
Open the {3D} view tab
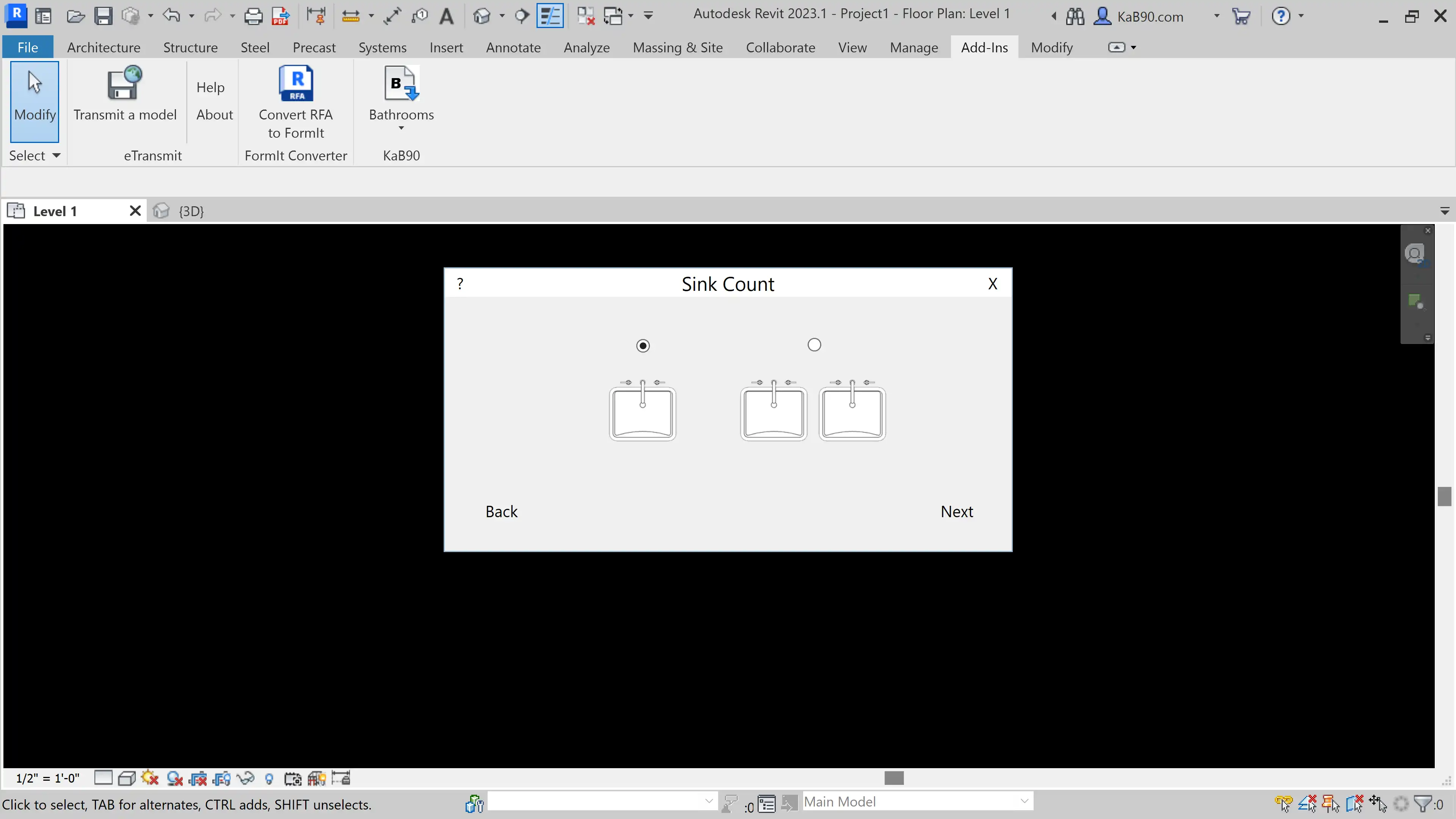(190, 211)
